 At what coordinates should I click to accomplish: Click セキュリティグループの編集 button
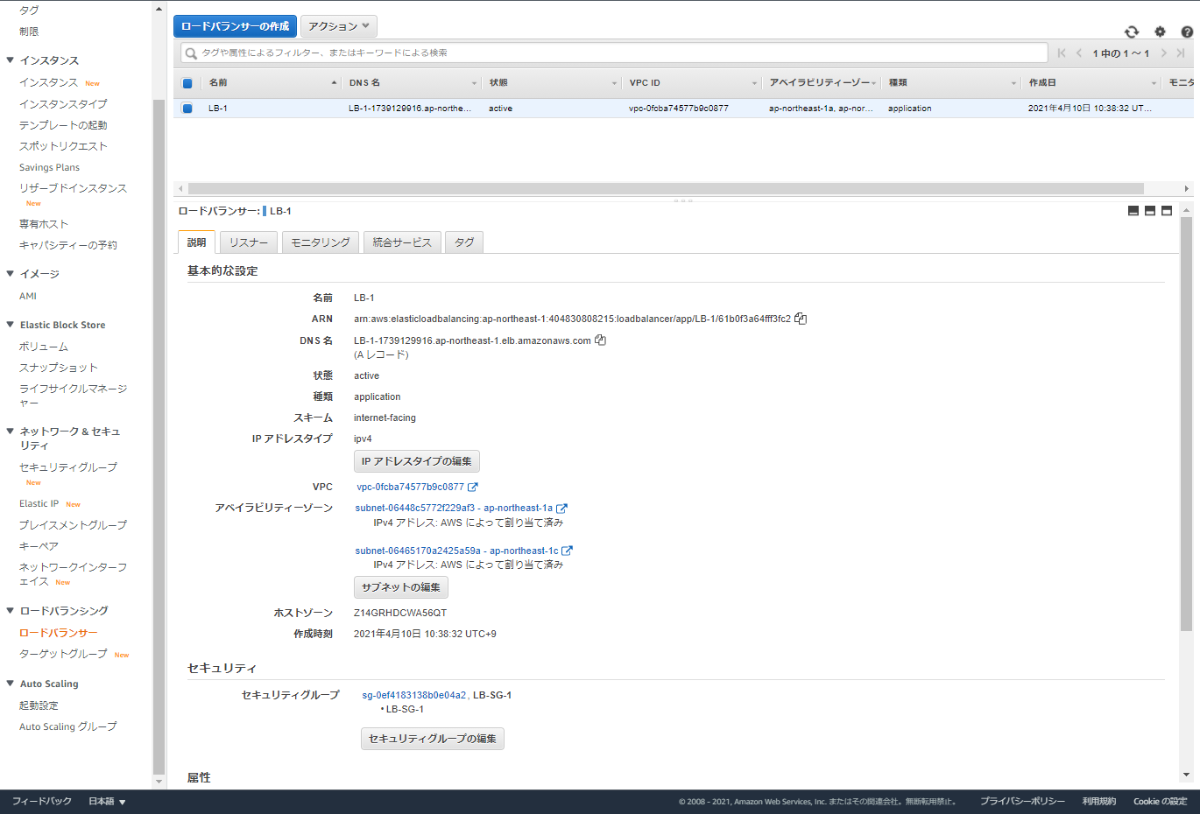point(432,739)
